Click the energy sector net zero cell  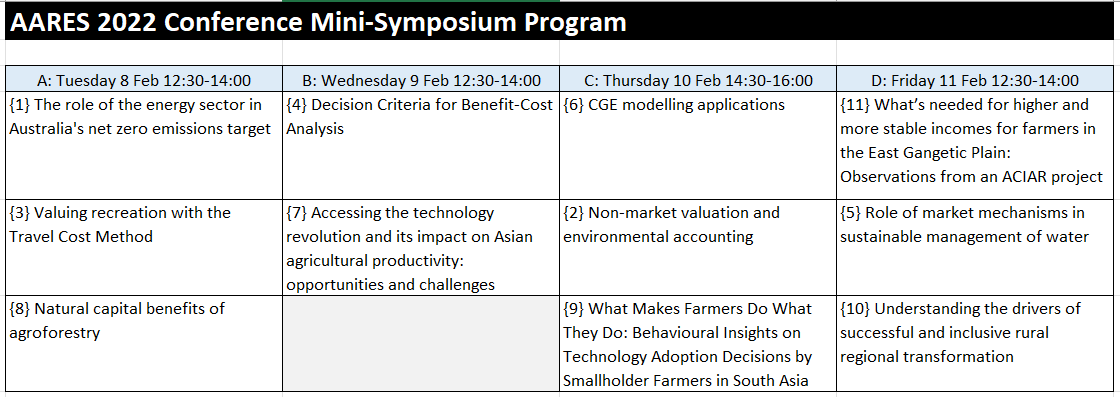click(144, 146)
